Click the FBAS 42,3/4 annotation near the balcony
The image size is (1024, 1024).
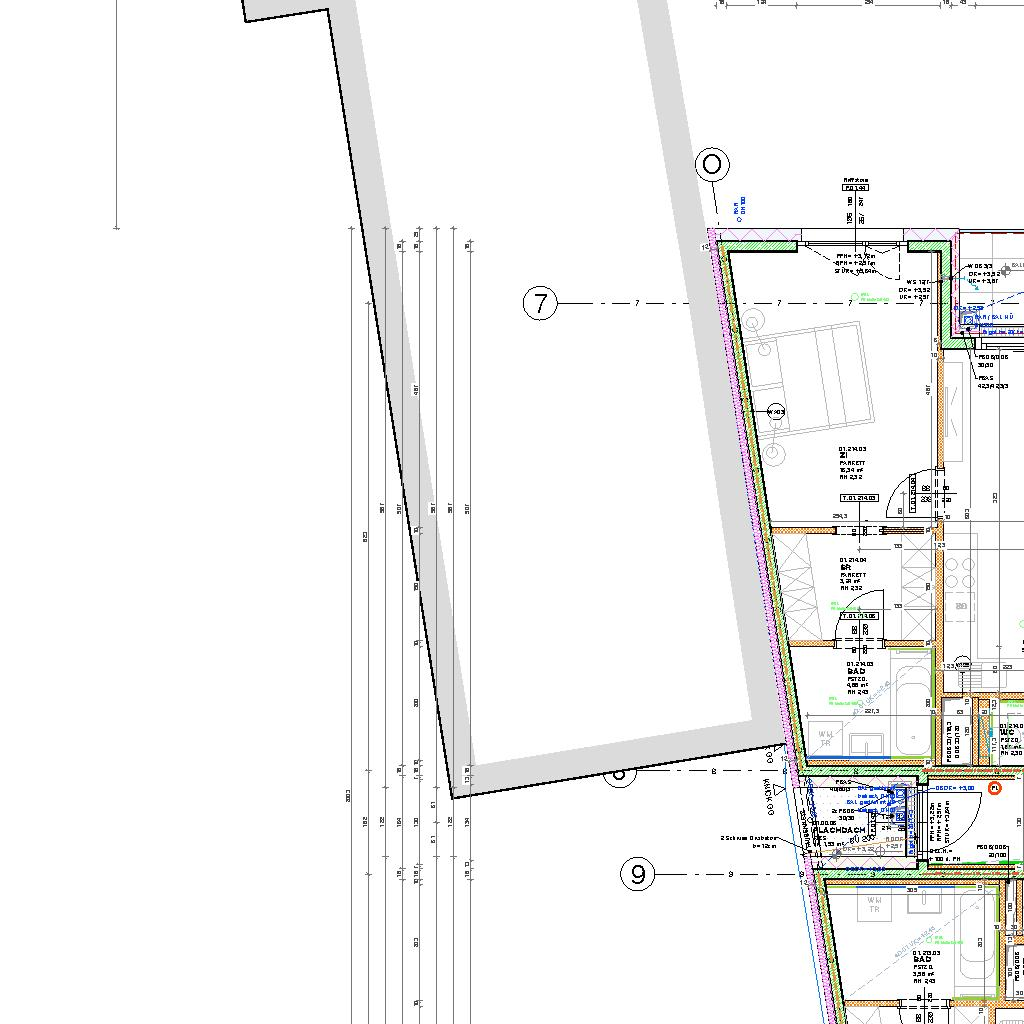click(x=992, y=382)
